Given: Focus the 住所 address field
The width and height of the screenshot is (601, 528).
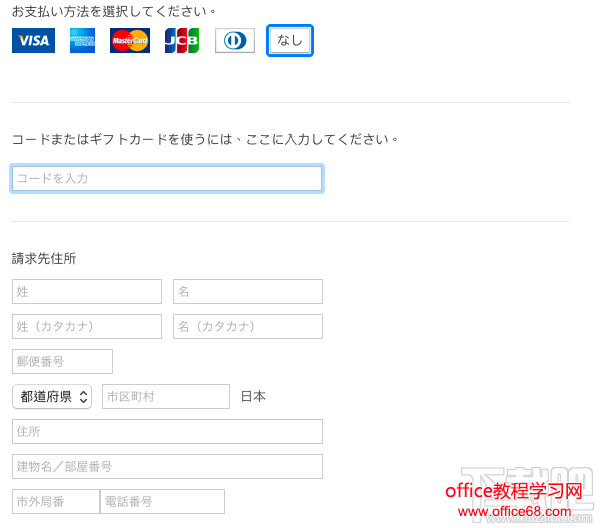Looking at the screenshot, I should pos(167,431).
